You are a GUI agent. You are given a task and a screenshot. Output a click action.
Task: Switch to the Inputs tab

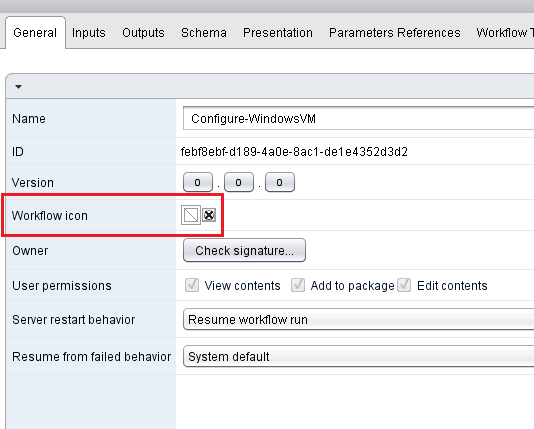pos(89,33)
